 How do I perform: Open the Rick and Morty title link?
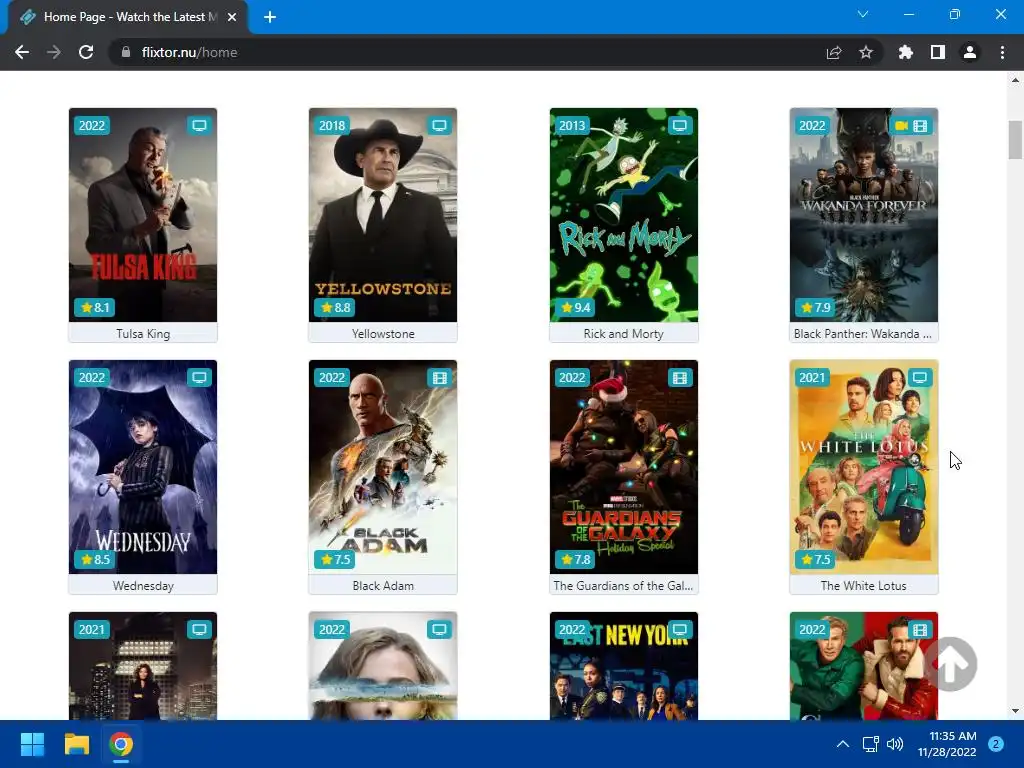click(624, 334)
